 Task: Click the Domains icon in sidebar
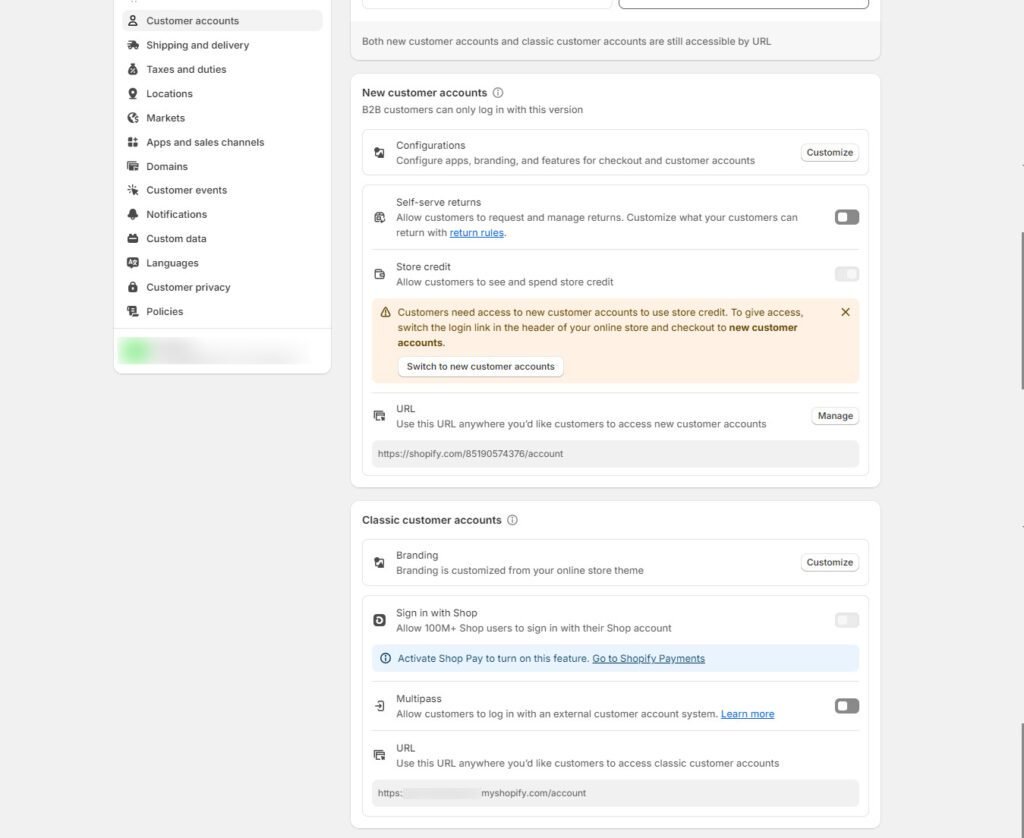pyautogui.click(x=133, y=167)
